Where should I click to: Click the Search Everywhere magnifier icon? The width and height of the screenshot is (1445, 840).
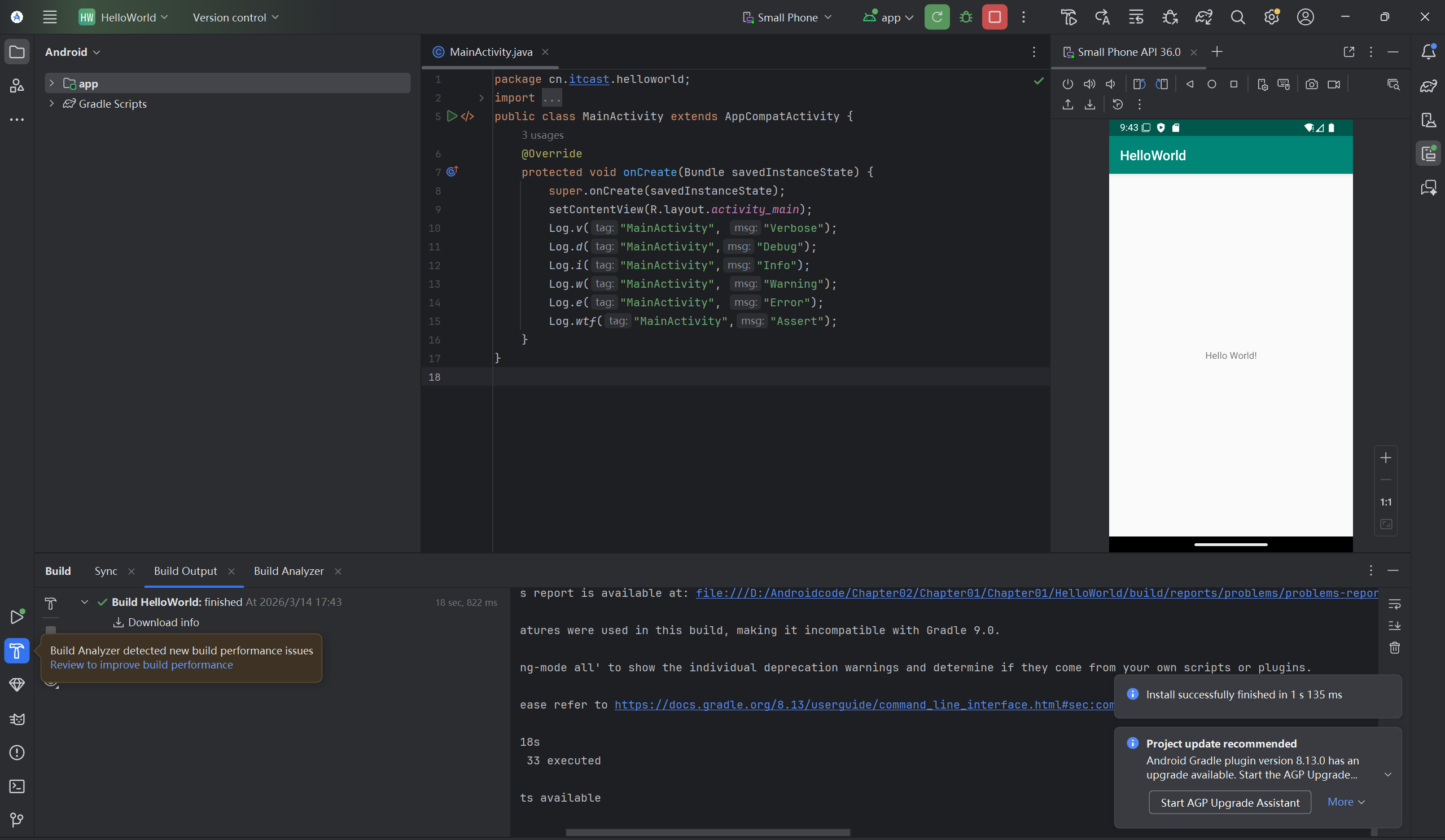pyautogui.click(x=1237, y=17)
